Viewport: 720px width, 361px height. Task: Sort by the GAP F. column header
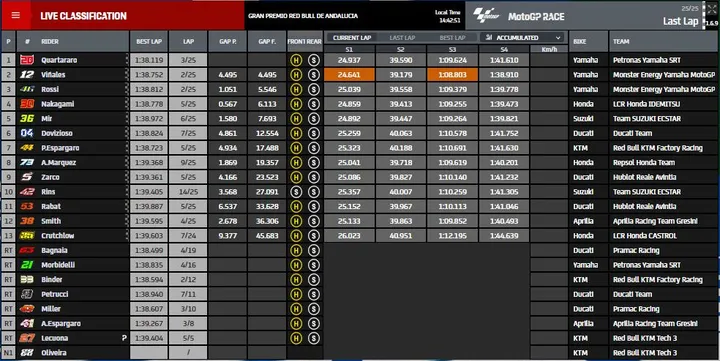(x=267, y=41)
